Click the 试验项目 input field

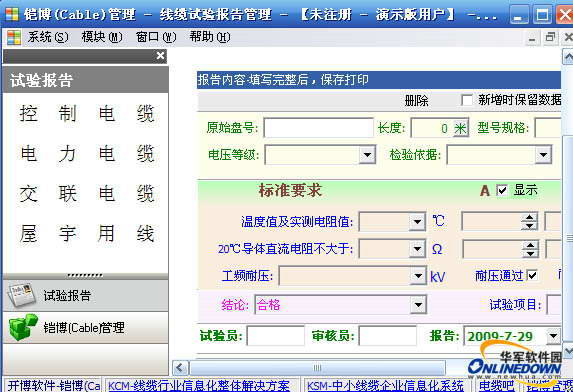click(x=554, y=305)
